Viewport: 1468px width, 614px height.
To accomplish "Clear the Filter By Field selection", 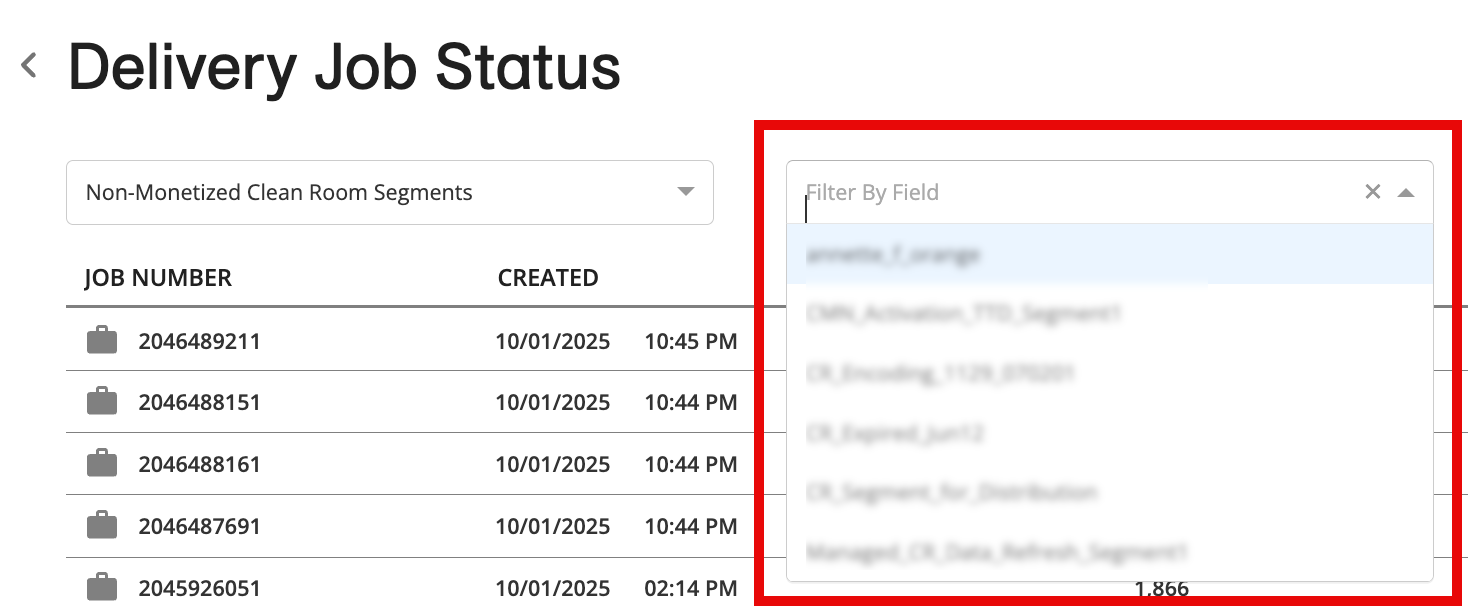I will point(1372,192).
